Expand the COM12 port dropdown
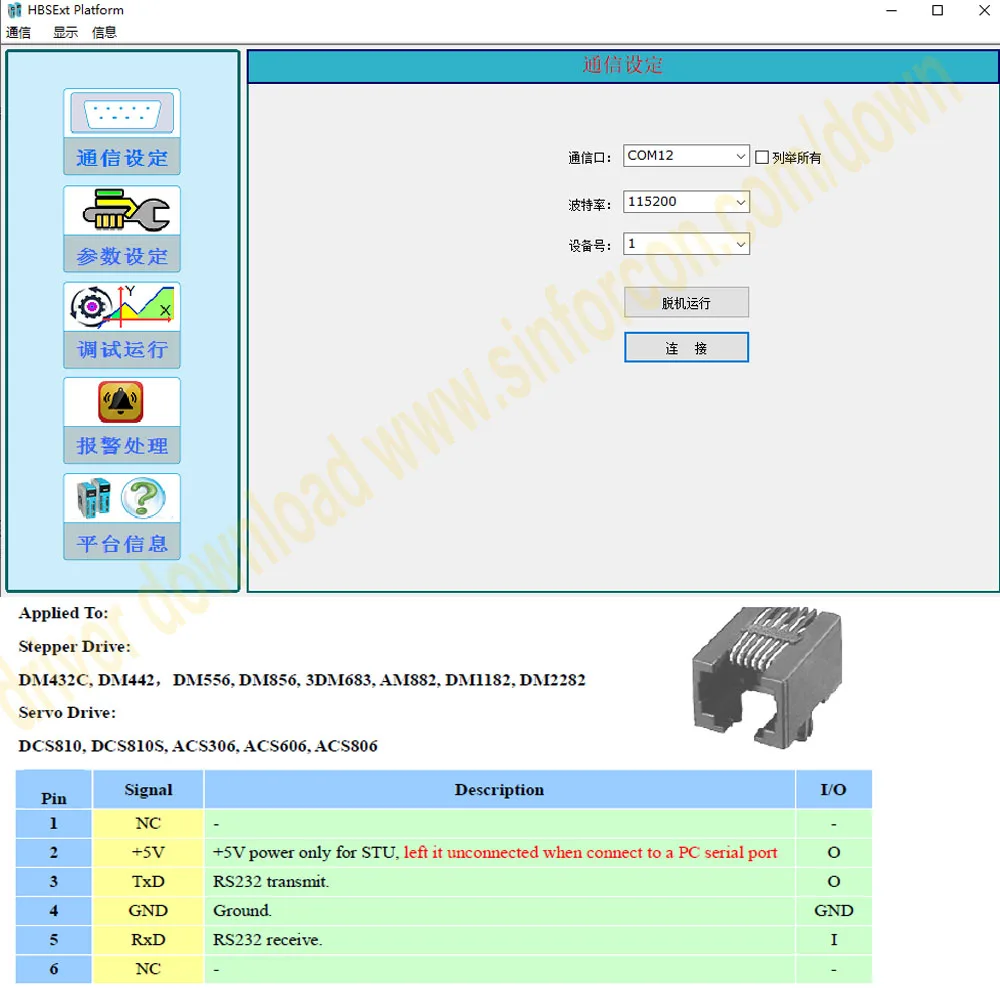1000x1000 pixels. click(x=740, y=156)
